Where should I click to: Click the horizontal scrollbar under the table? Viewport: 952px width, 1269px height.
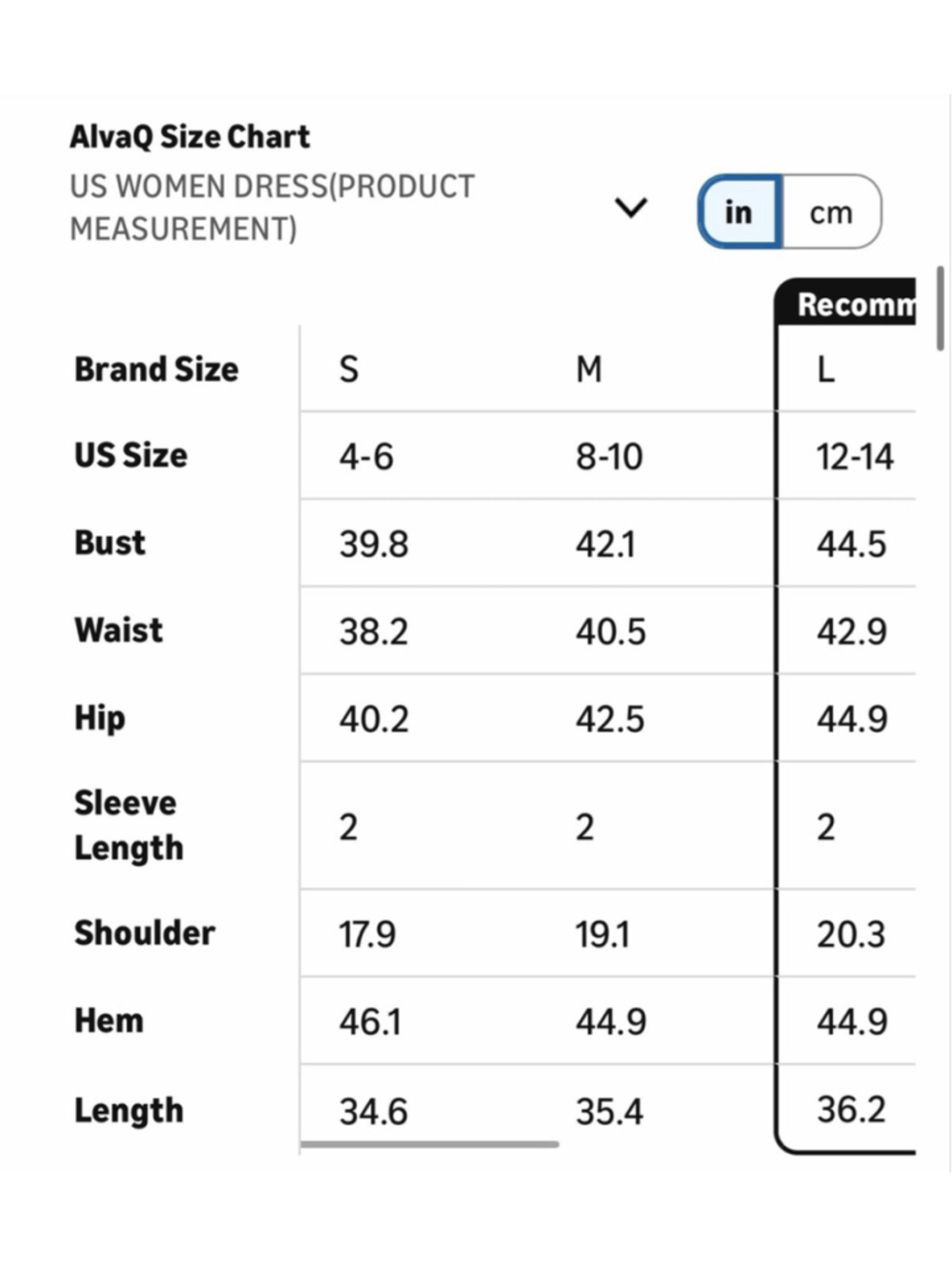pos(429,1144)
